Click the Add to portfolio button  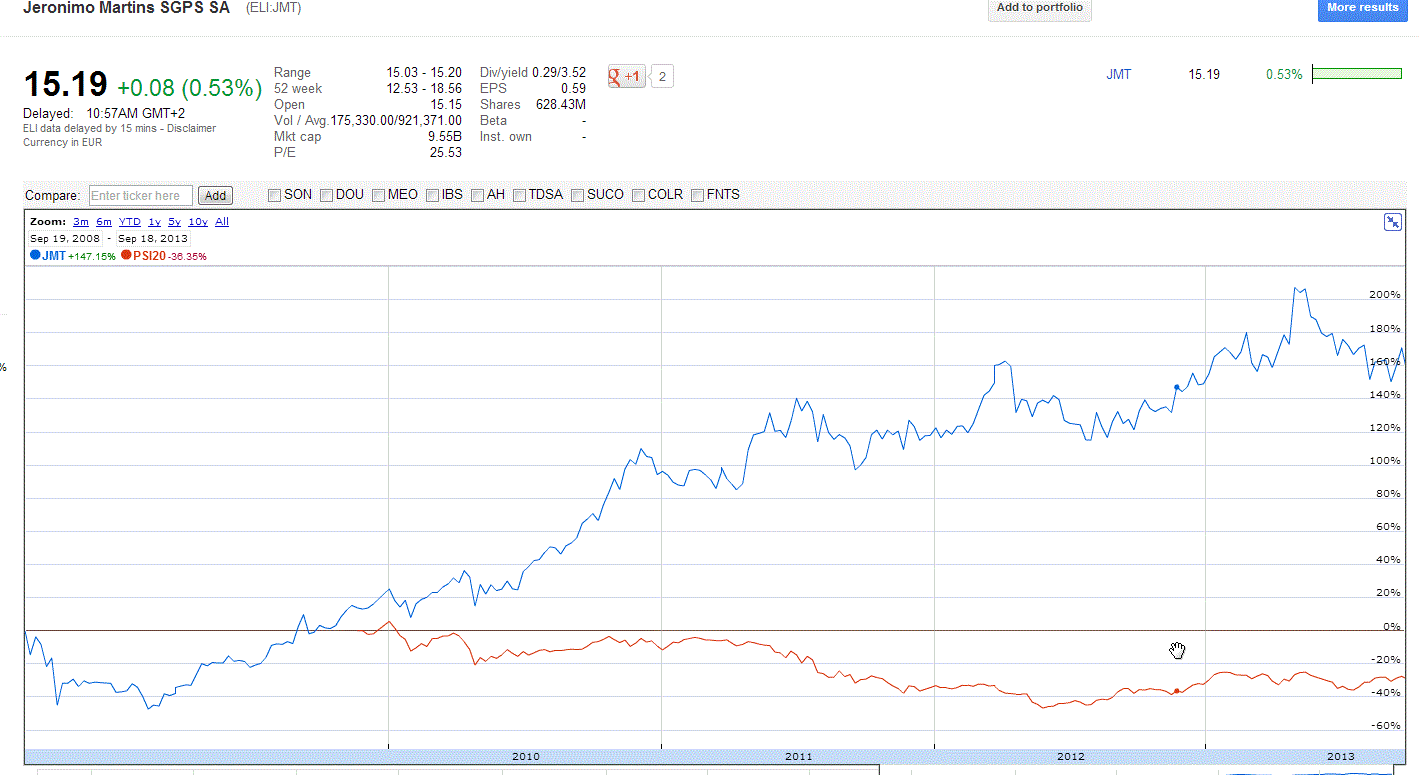click(x=1040, y=8)
